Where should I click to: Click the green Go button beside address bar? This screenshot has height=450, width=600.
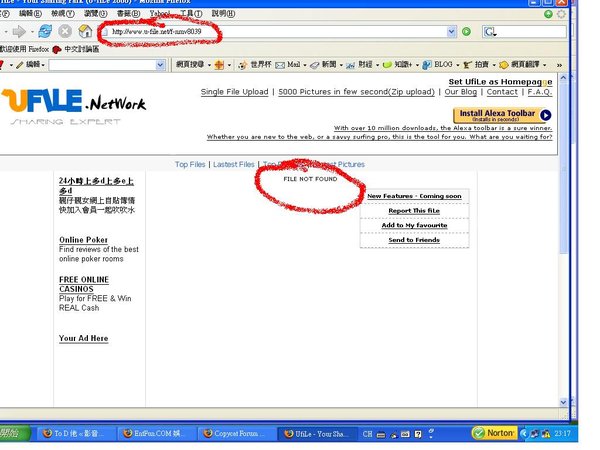point(466,32)
